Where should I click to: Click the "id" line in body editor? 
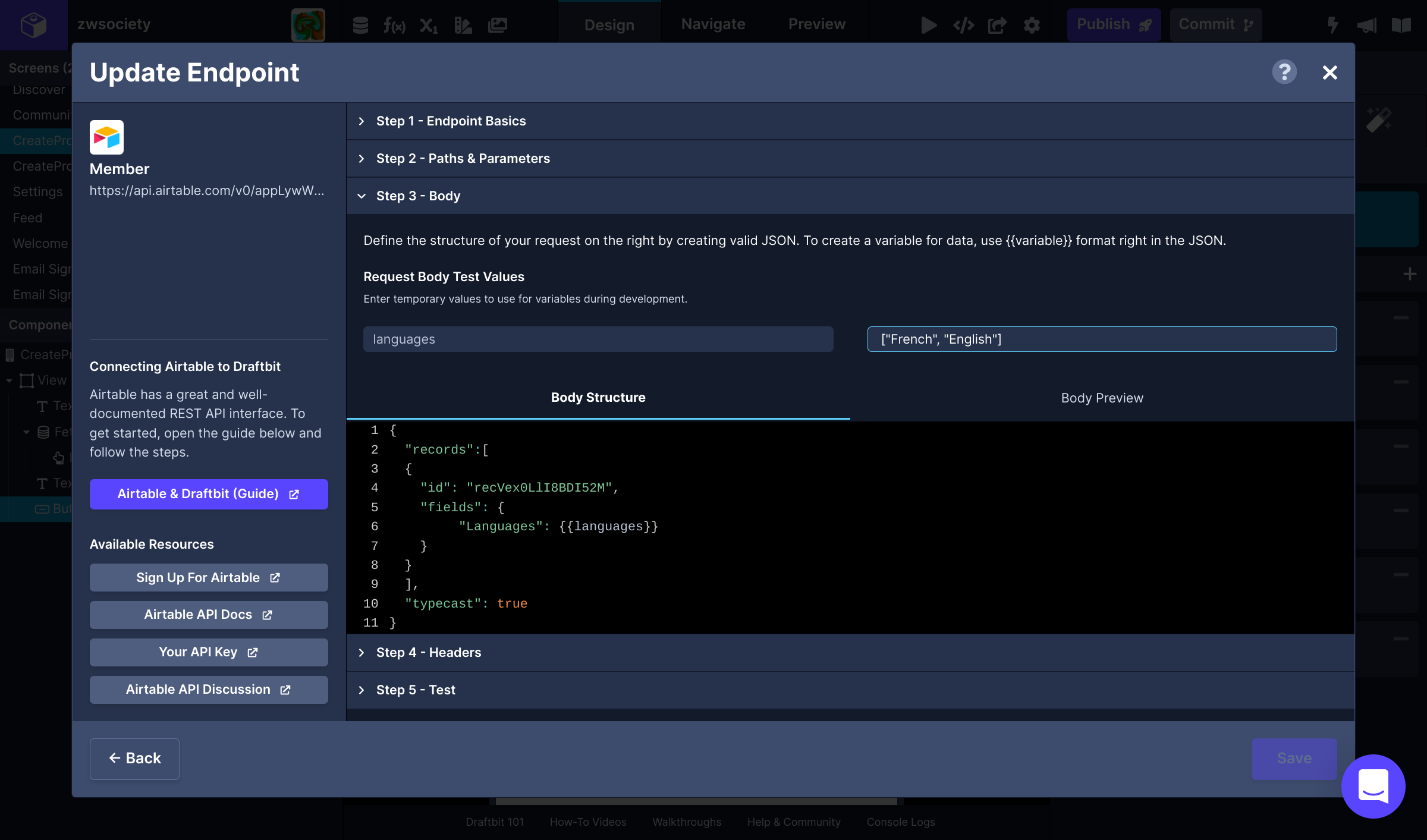[x=519, y=488]
